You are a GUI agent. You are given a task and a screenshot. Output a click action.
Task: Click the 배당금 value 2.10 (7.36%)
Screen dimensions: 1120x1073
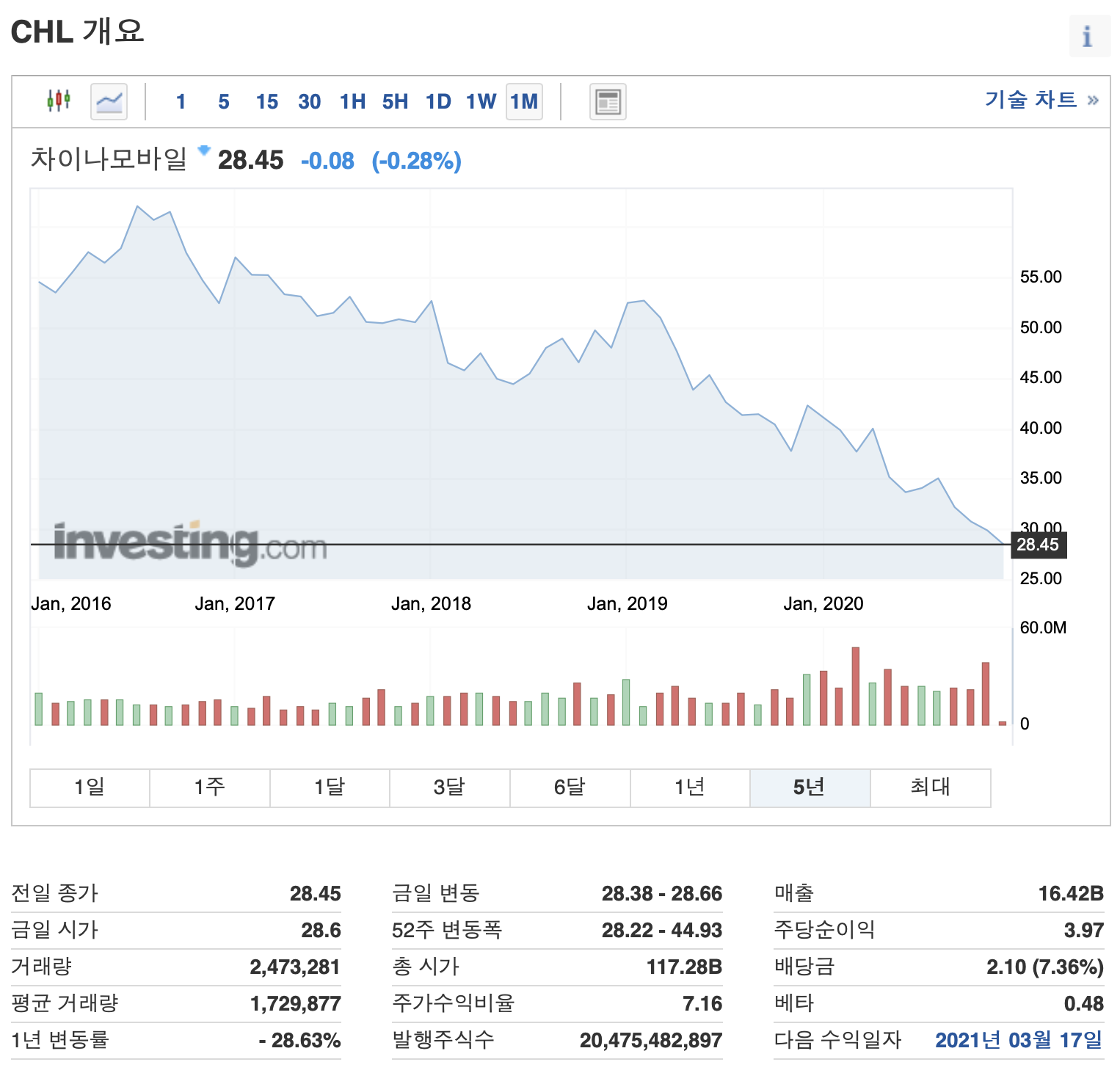click(x=1045, y=967)
